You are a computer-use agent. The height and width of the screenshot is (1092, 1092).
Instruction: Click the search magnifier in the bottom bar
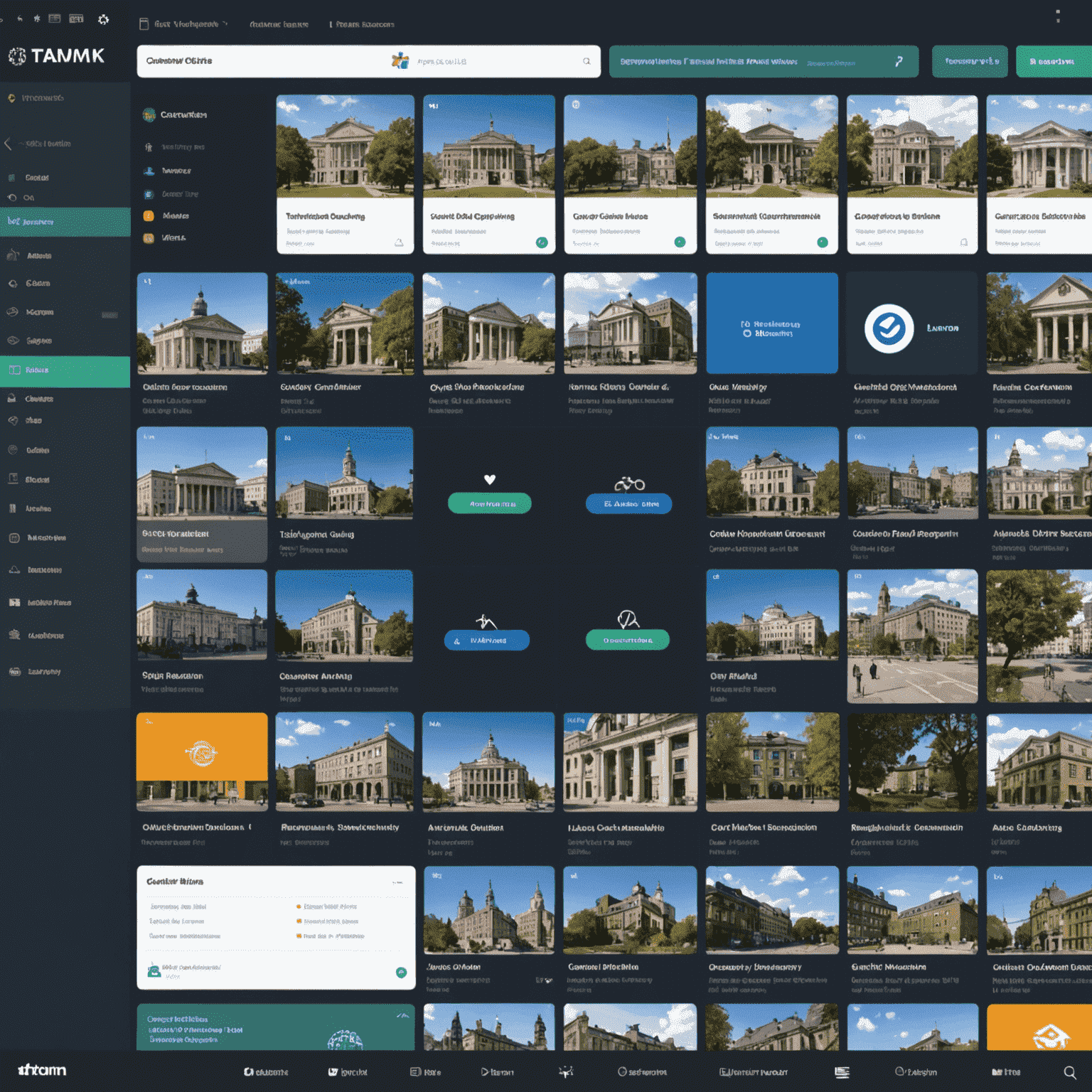point(1069,1072)
